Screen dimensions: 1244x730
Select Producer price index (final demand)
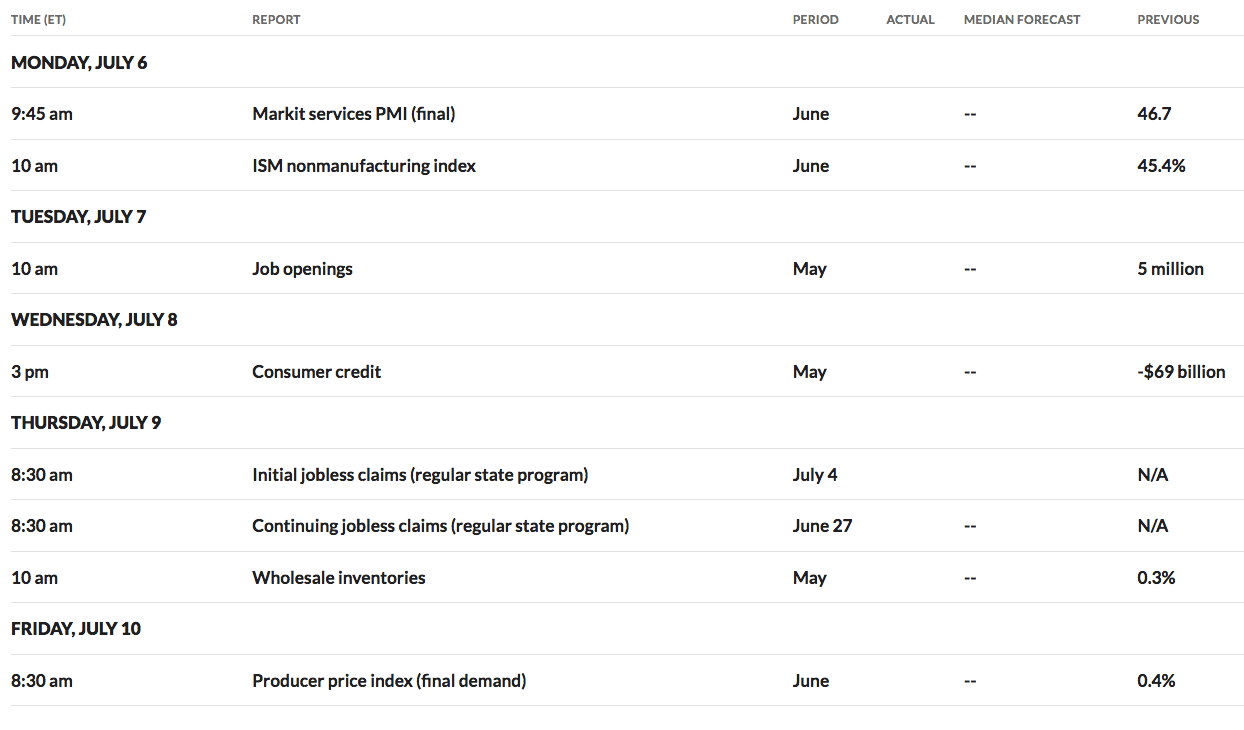tap(389, 681)
